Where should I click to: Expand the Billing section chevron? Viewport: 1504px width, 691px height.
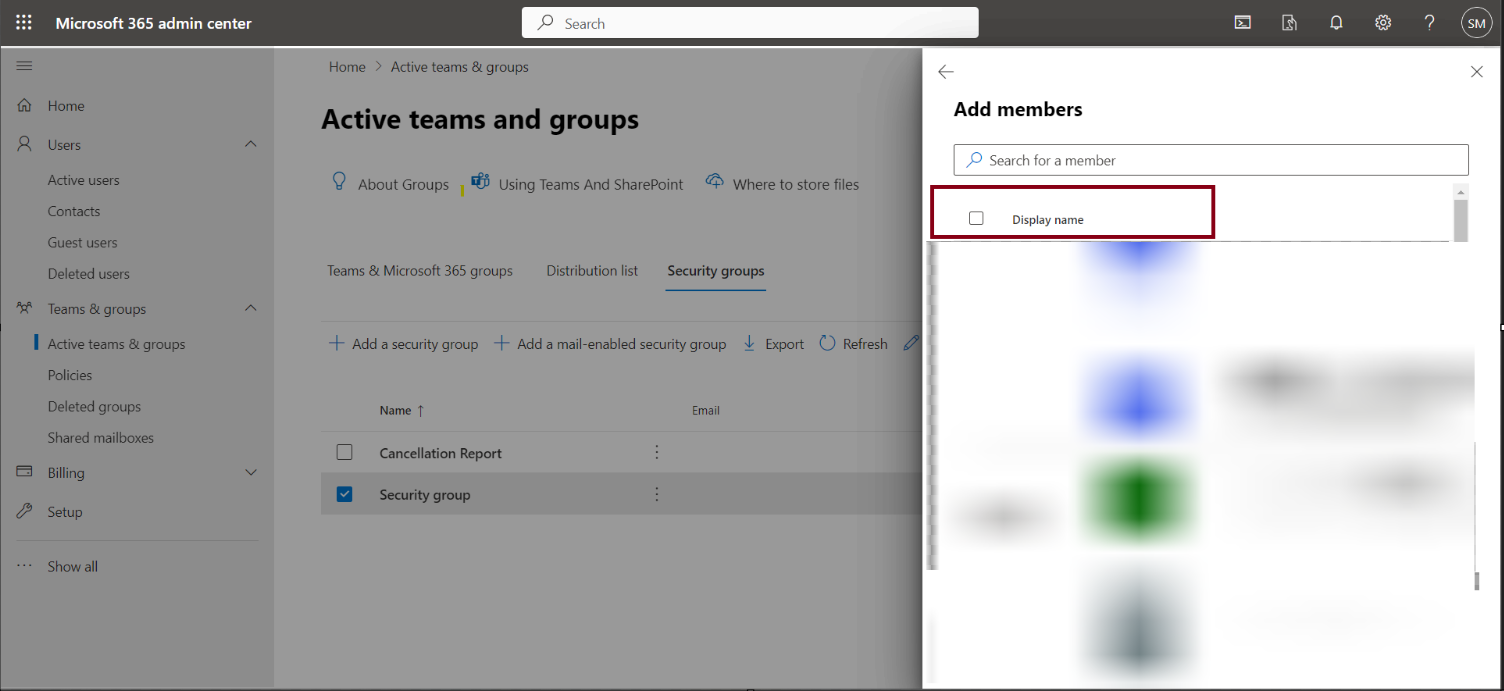coord(251,472)
